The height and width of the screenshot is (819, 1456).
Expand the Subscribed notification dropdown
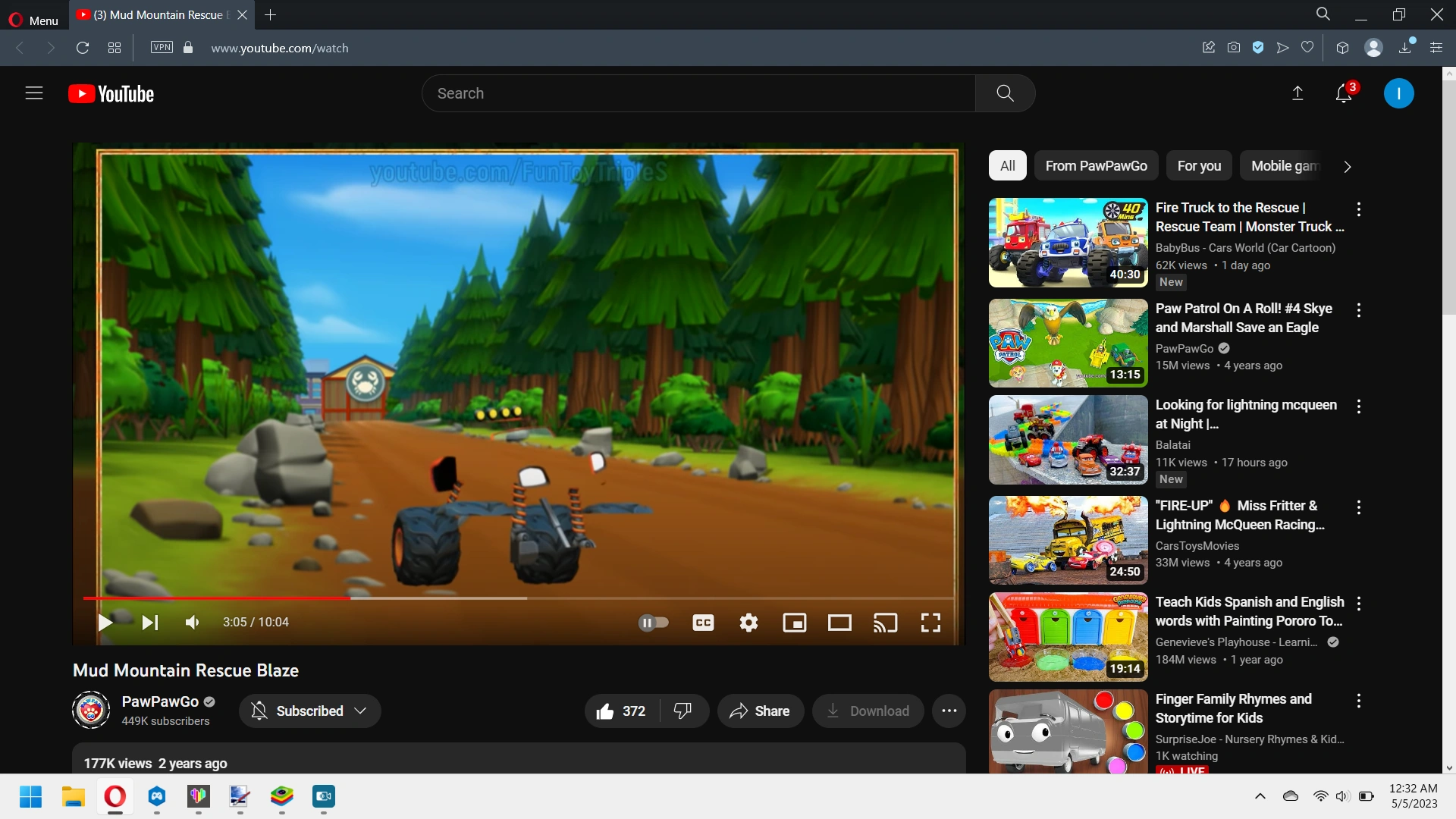click(361, 711)
